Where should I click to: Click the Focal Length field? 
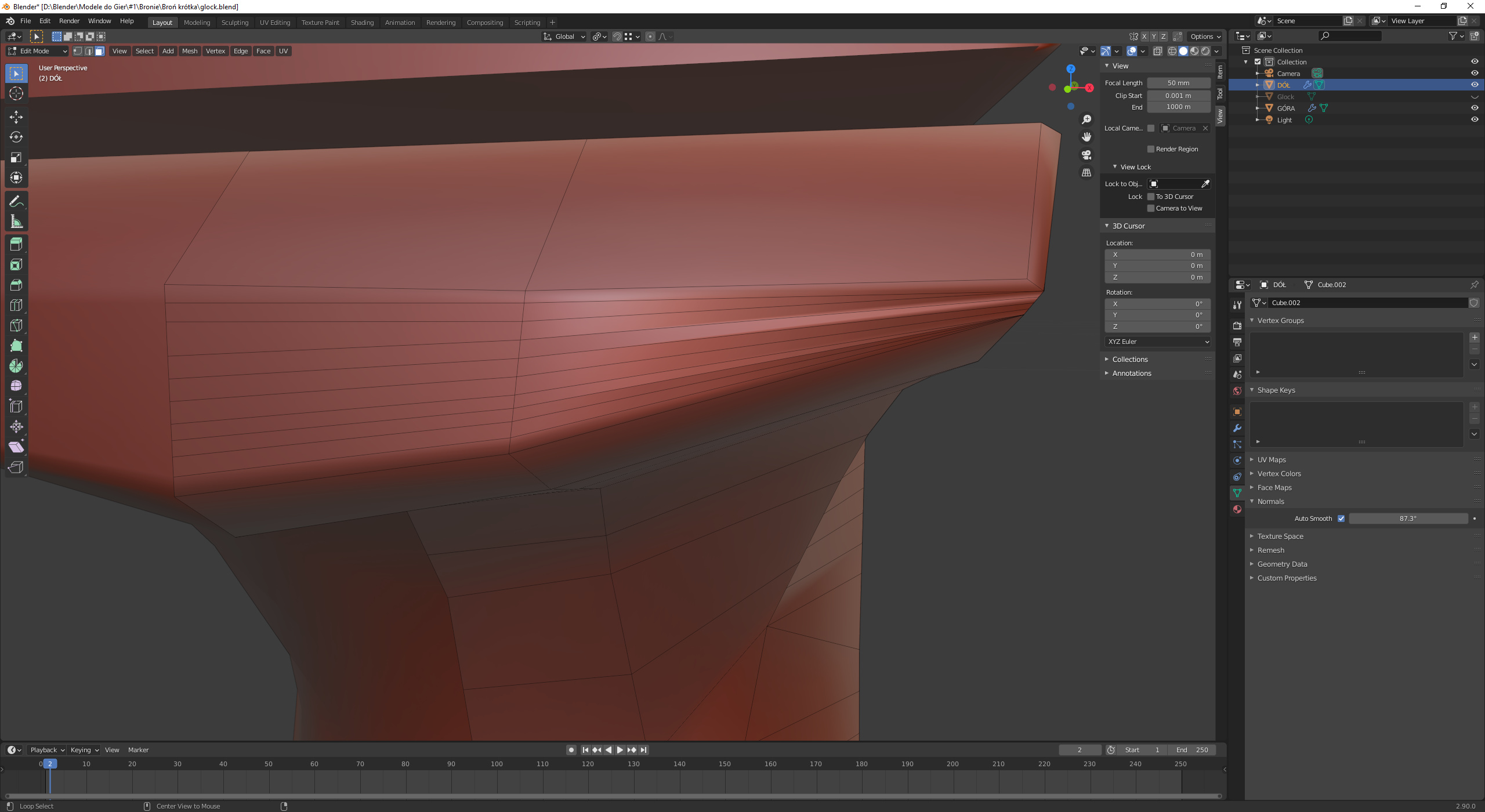click(x=1178, y=83)
